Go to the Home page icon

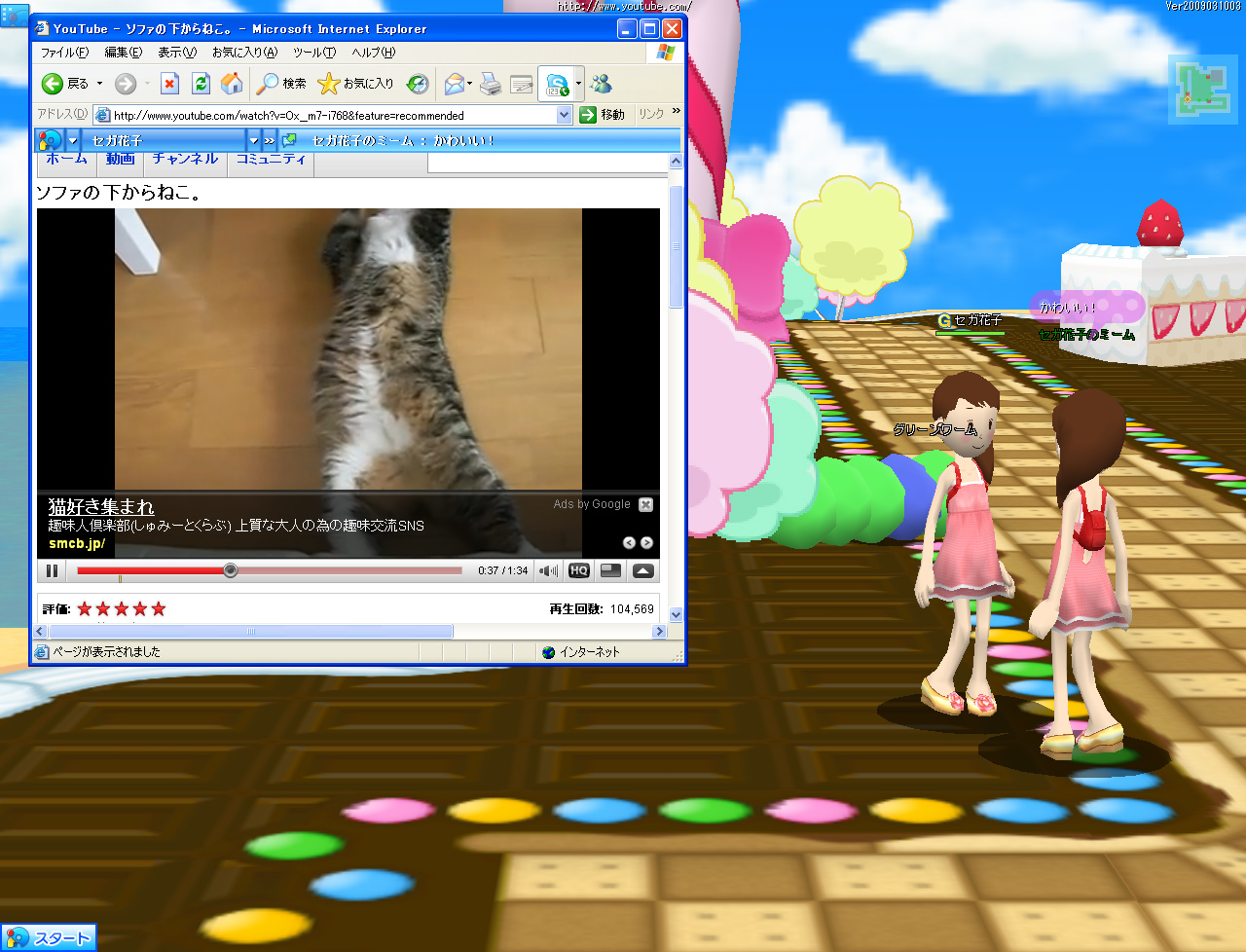click(x=232, y=84)
